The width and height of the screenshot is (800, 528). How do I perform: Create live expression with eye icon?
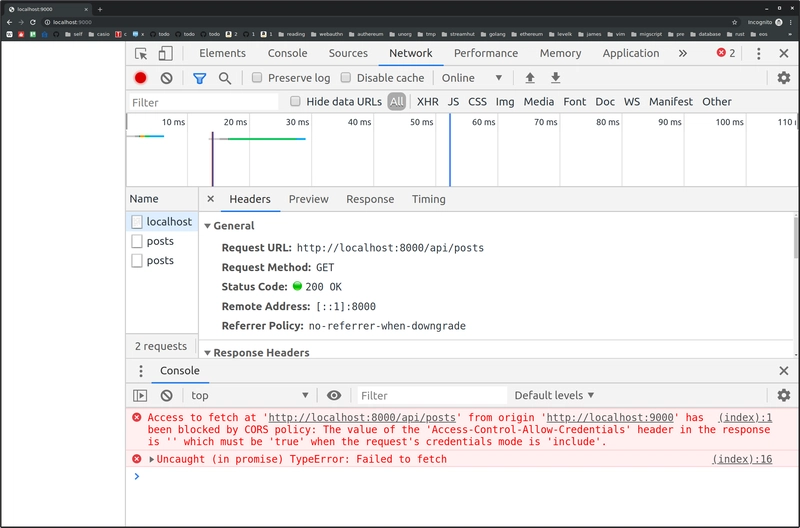334,395
